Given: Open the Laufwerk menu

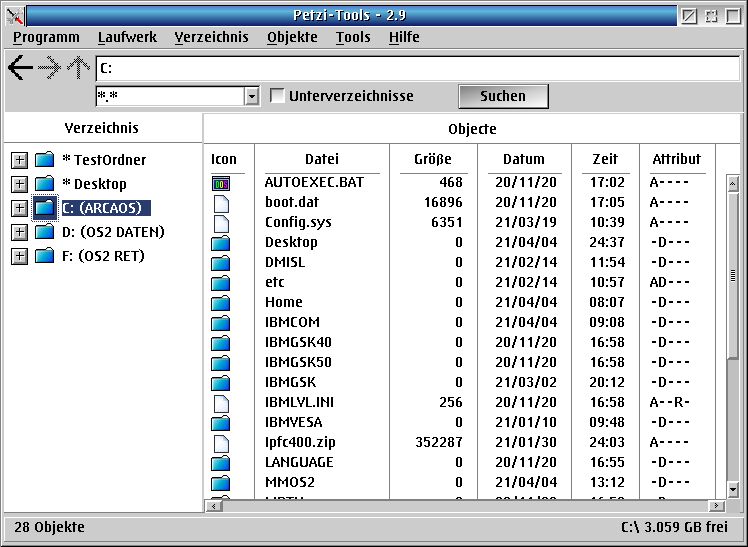Looking at the screenshot, I should (127, 37).
